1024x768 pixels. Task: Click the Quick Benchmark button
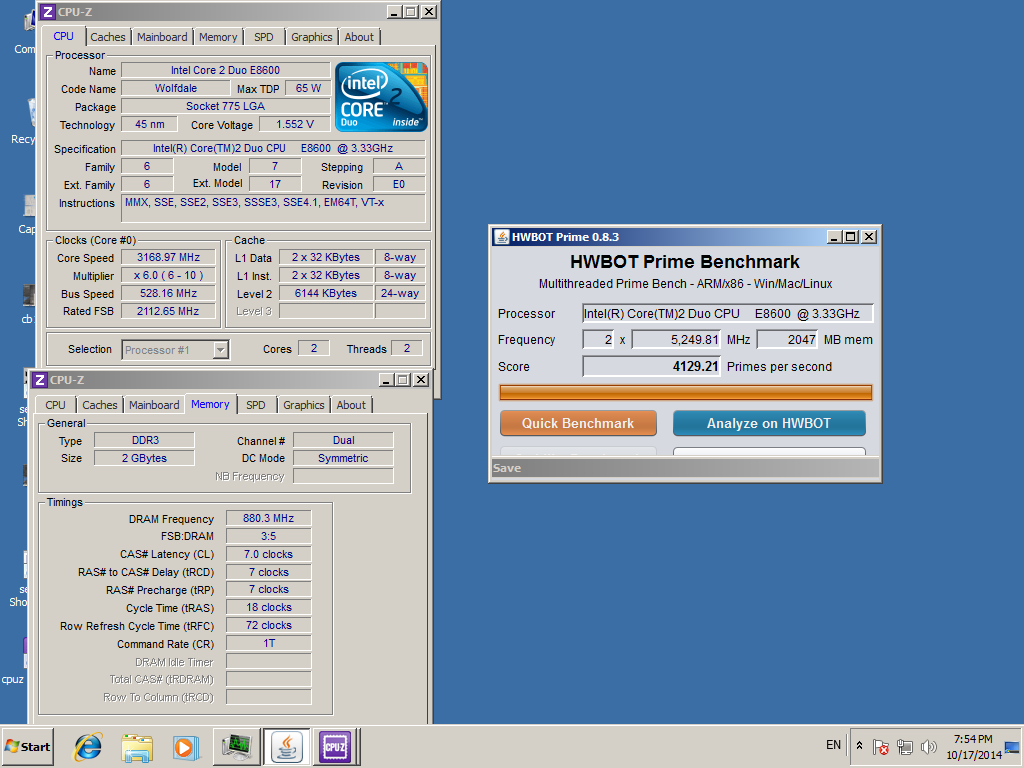pyautogui.click(x=578, y=423)
